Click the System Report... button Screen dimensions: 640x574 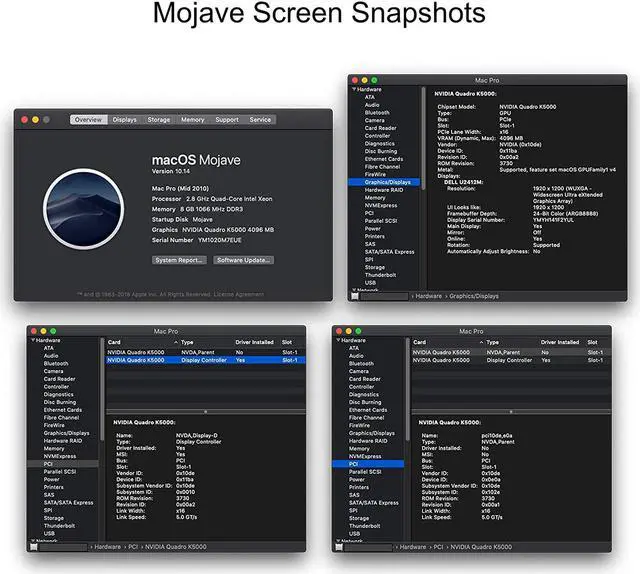[180, 260]
